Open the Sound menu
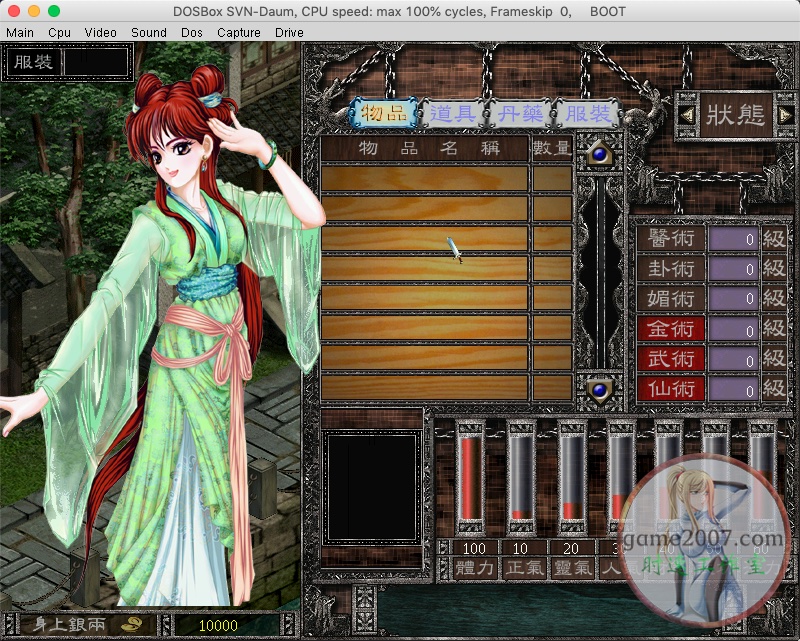This screenshot has height=641, width=800. (x=148, y=33)
